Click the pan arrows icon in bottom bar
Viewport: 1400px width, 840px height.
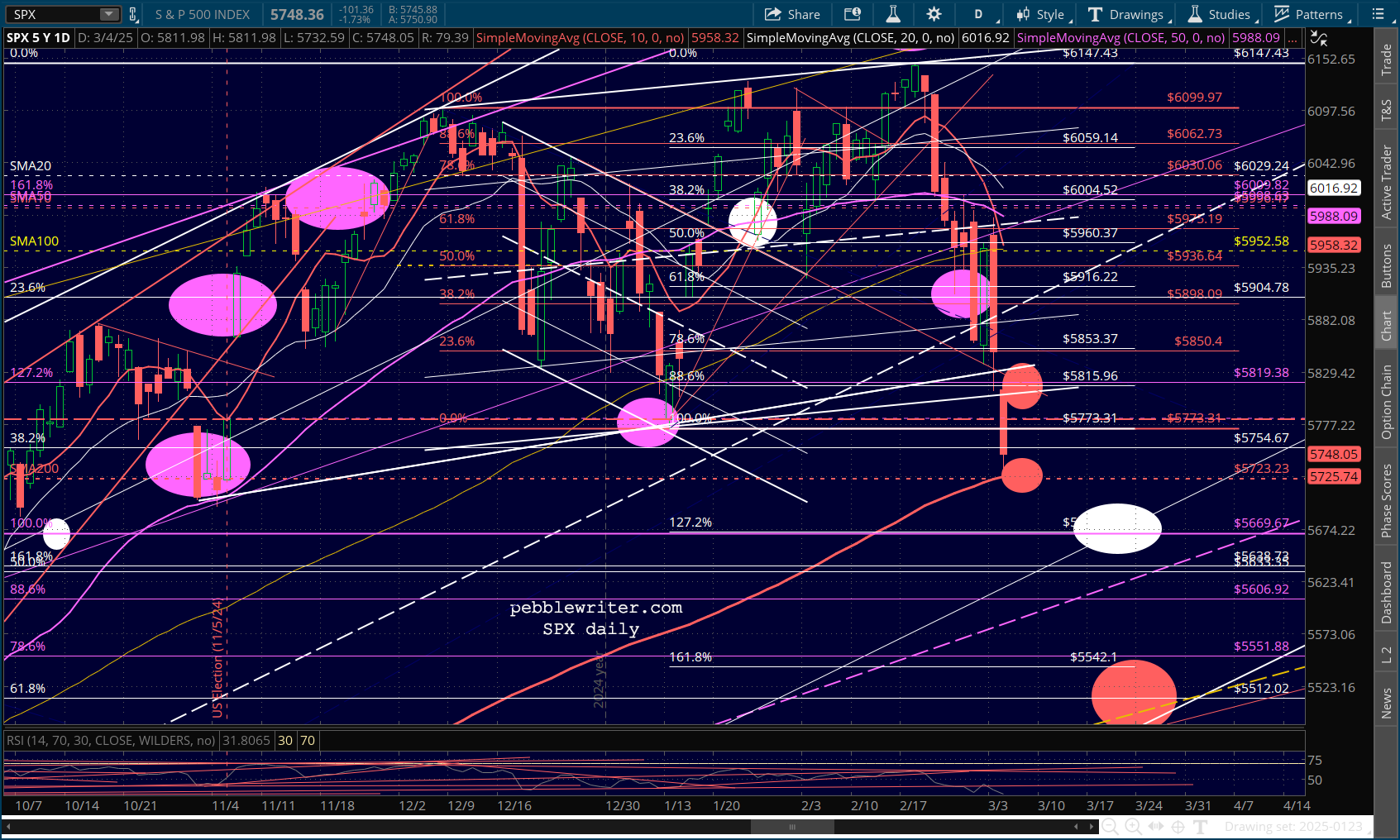[x=1155, y=827]
